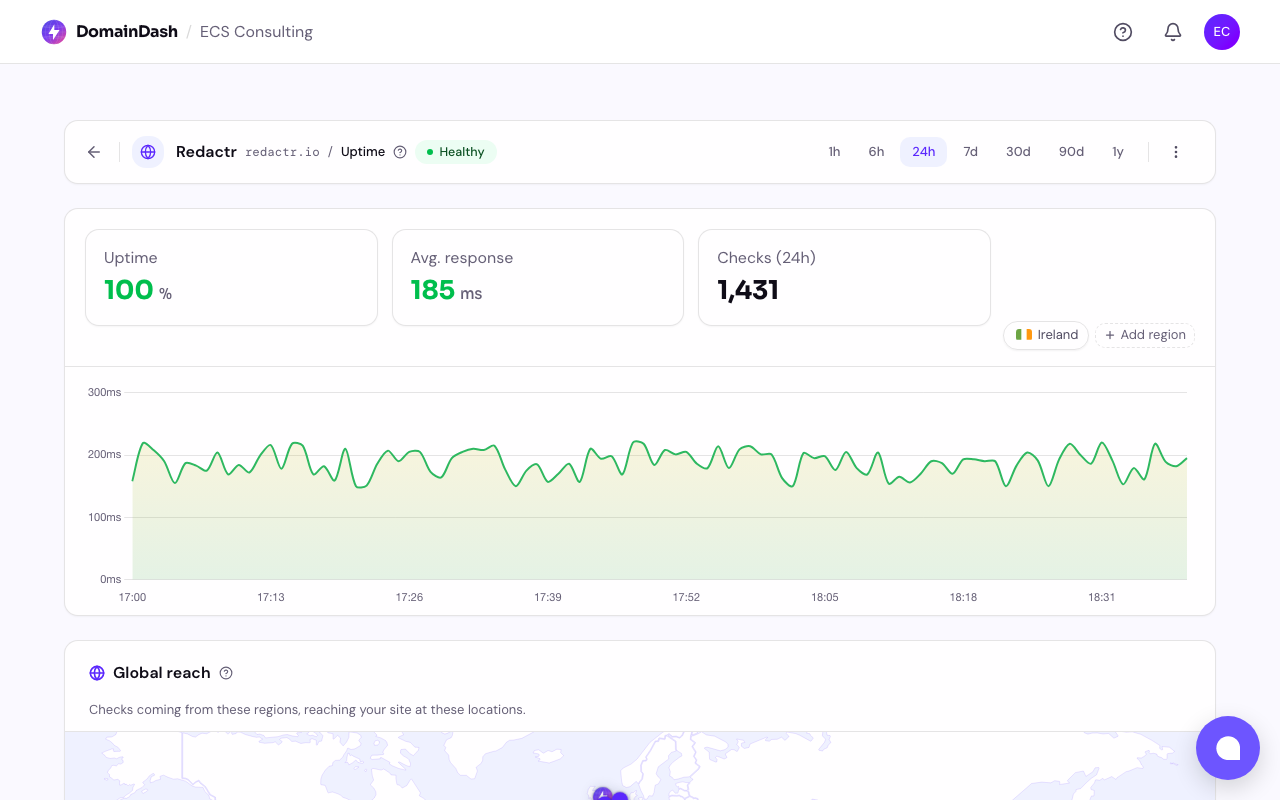Image resolution: width=1280 pixels, height=800 pixels.
Task: Toggle the Ireland region filter
Action: (x=1045, y=335)
